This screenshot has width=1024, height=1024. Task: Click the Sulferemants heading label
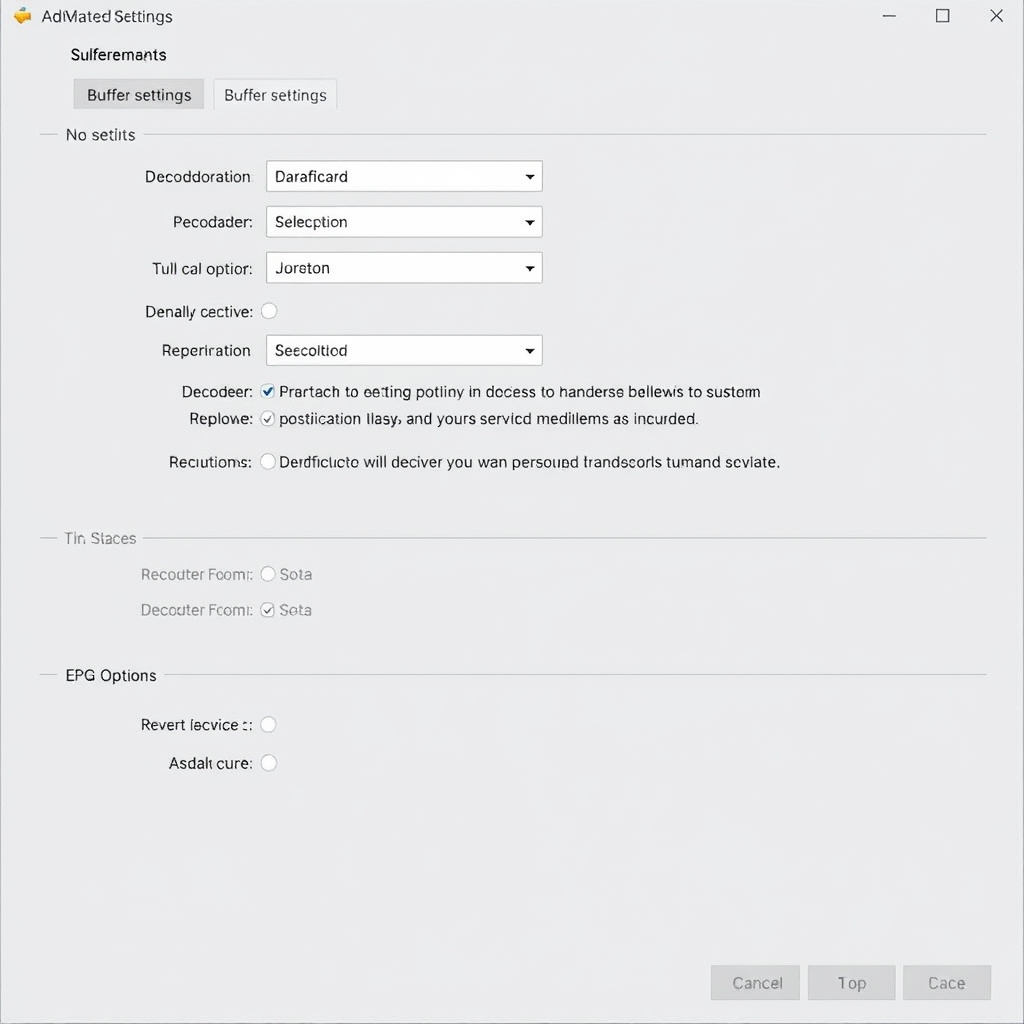(118, 55)
